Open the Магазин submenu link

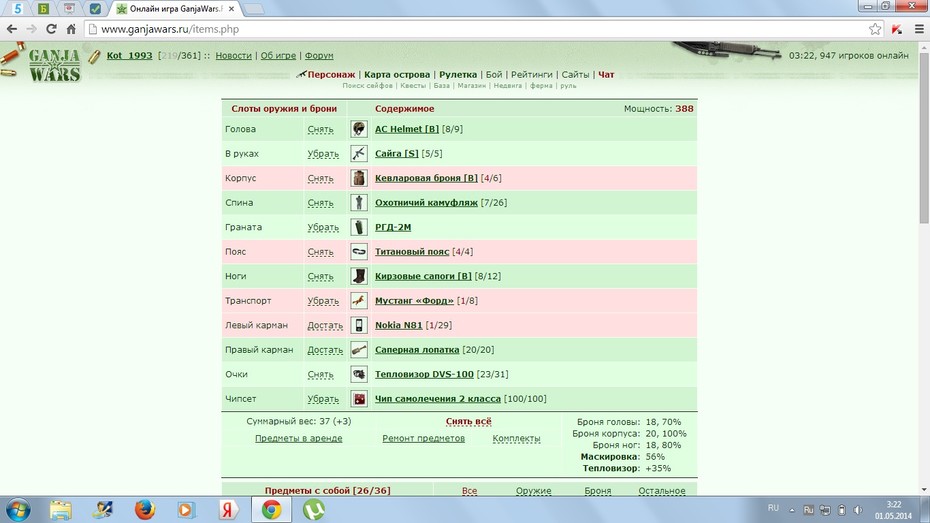[472, 85]
